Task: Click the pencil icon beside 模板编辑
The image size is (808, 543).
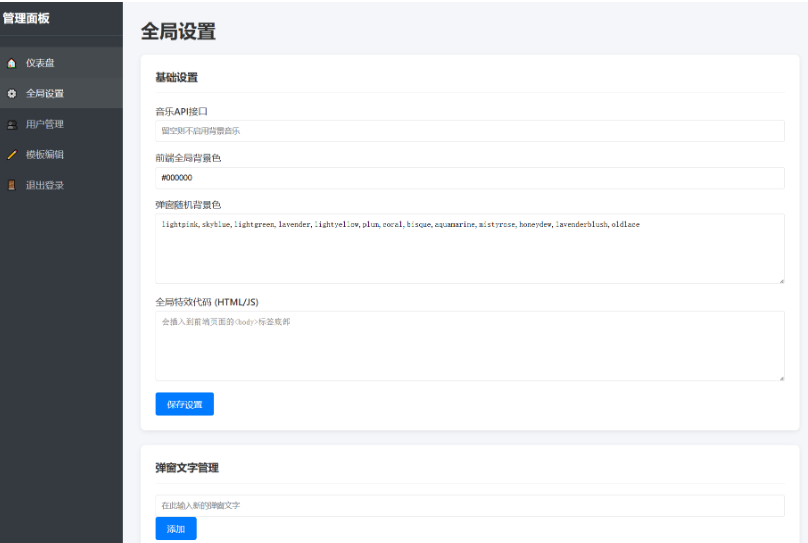Action: click(12, 155)
